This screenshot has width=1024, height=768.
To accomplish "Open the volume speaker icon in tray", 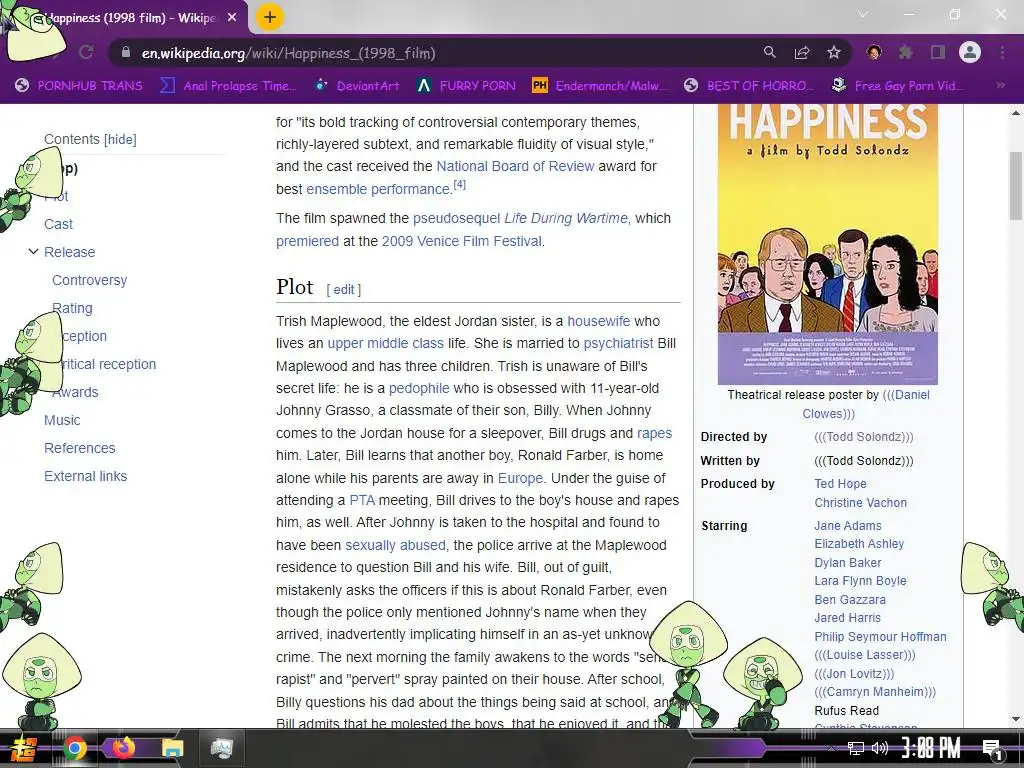I will tap(879, 748).
